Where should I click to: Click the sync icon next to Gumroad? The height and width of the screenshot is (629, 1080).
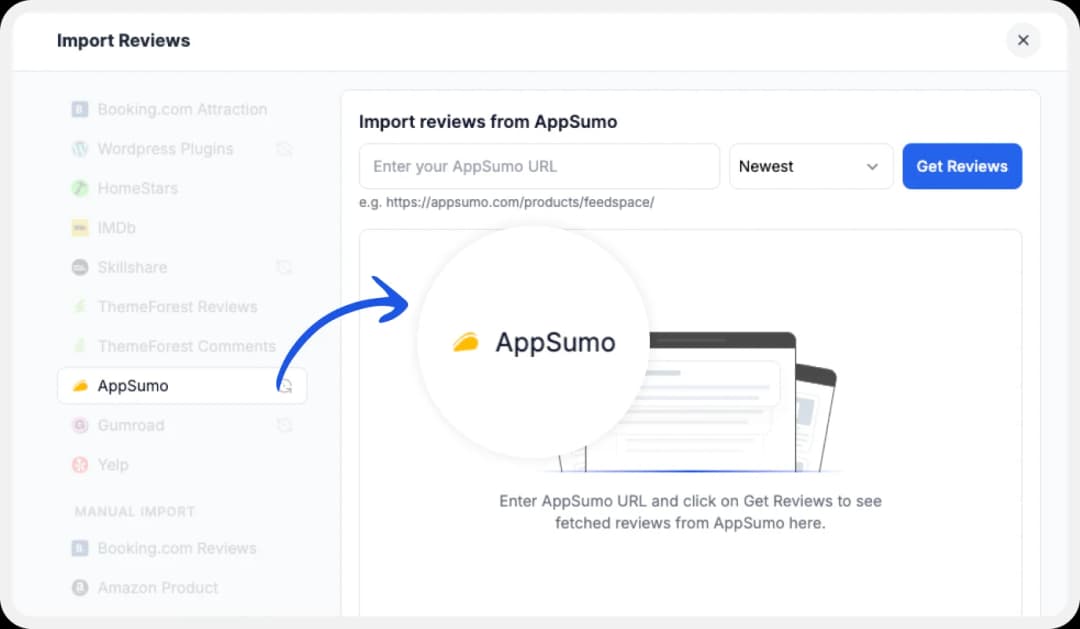pos(286,425)
